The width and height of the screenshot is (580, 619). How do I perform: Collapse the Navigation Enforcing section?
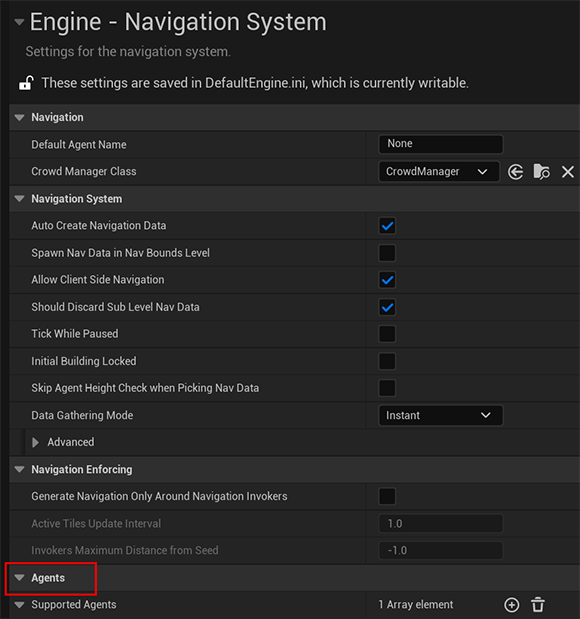tap(19, 469)
